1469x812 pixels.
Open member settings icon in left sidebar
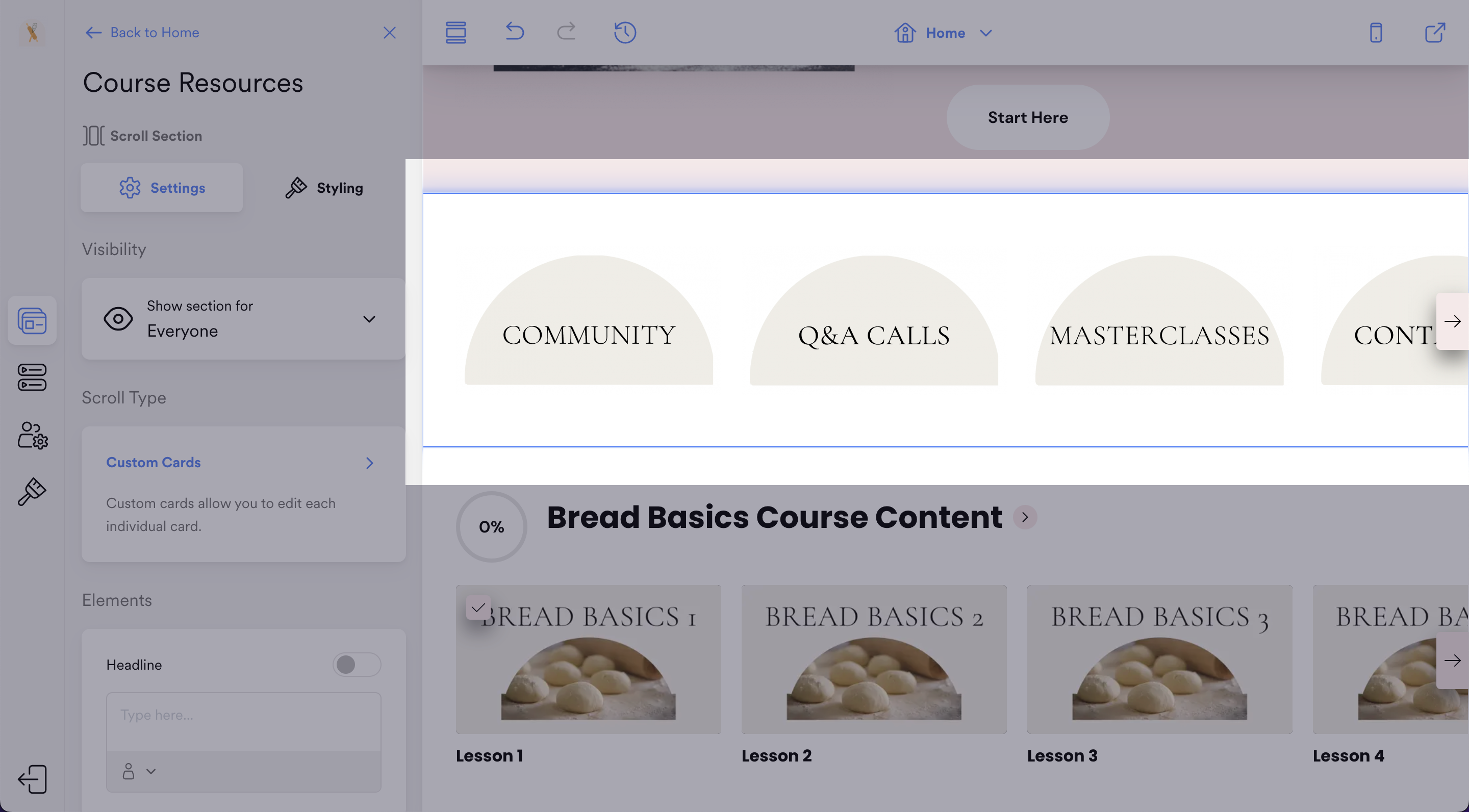(33, 436)
